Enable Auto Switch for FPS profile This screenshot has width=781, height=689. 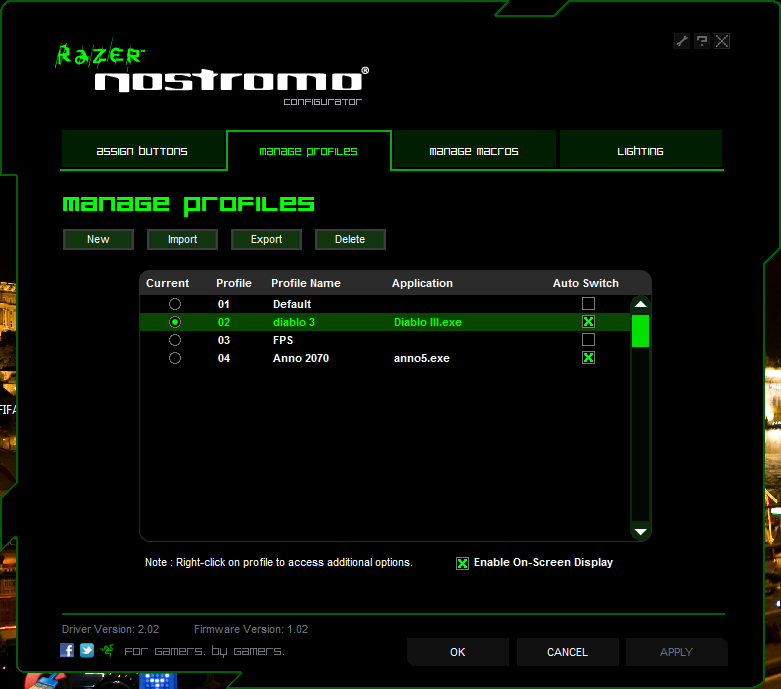588,339
